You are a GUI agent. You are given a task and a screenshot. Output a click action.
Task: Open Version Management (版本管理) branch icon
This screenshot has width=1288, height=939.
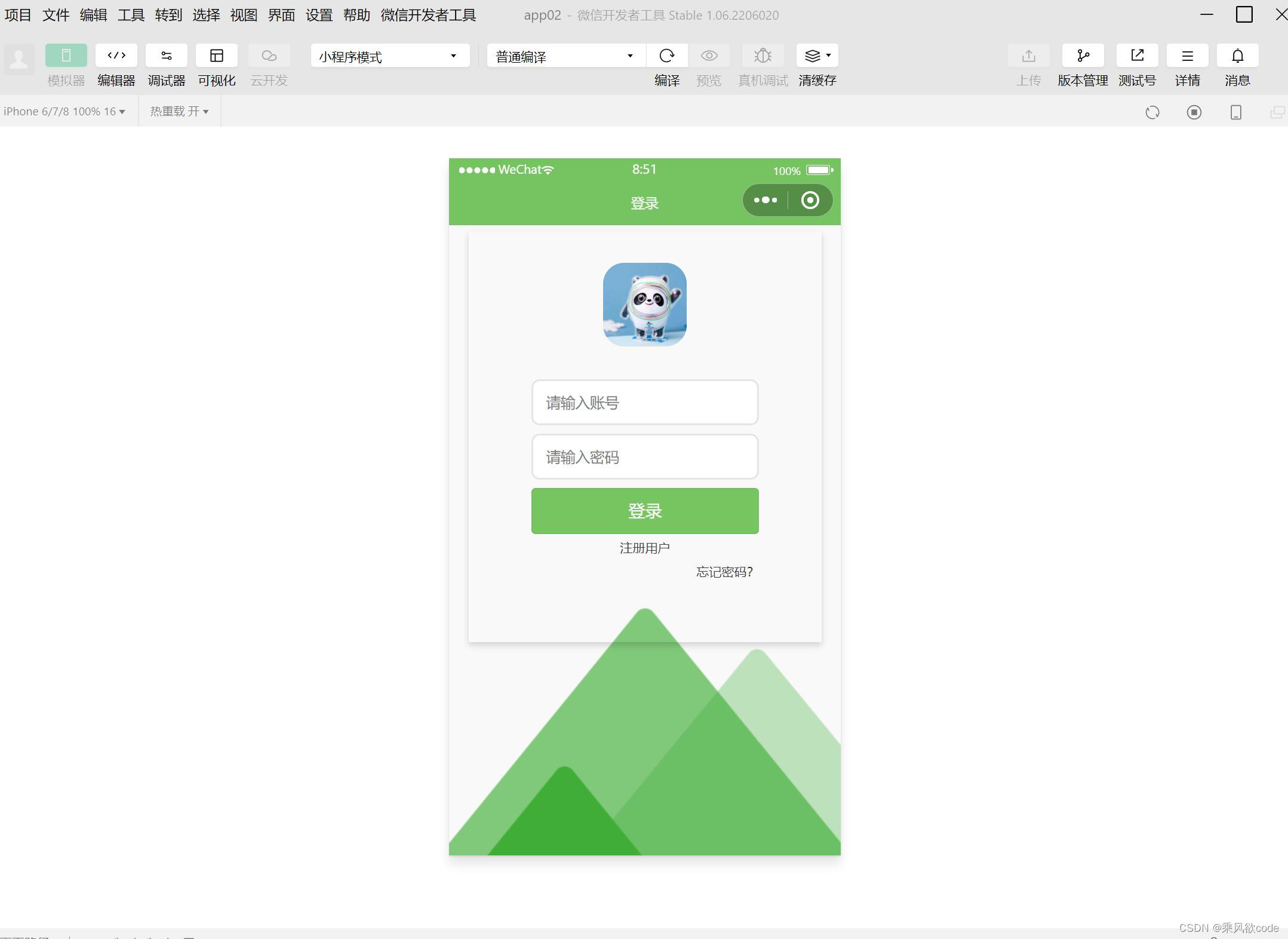1082,56
